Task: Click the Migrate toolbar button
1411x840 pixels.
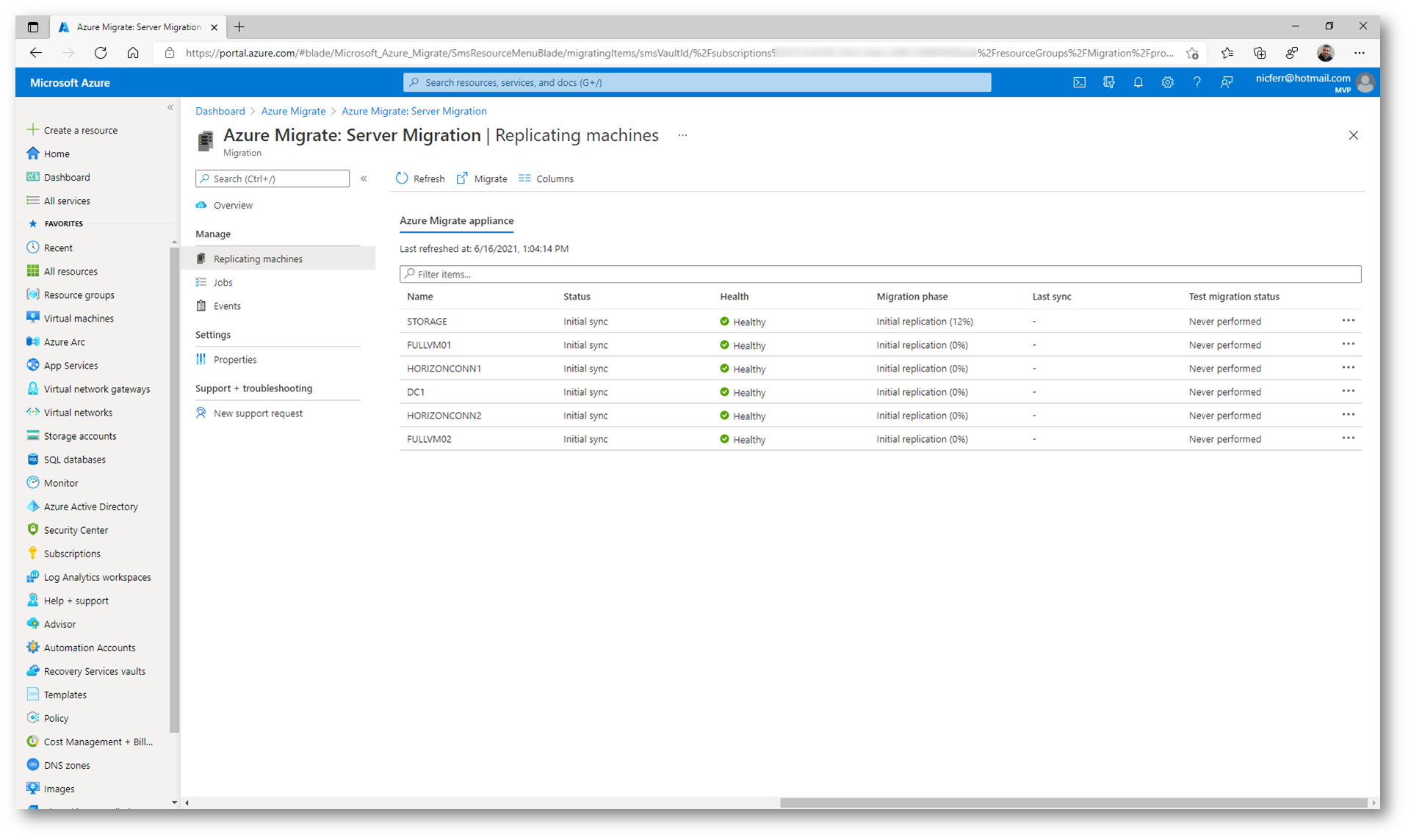Action: 482,178
